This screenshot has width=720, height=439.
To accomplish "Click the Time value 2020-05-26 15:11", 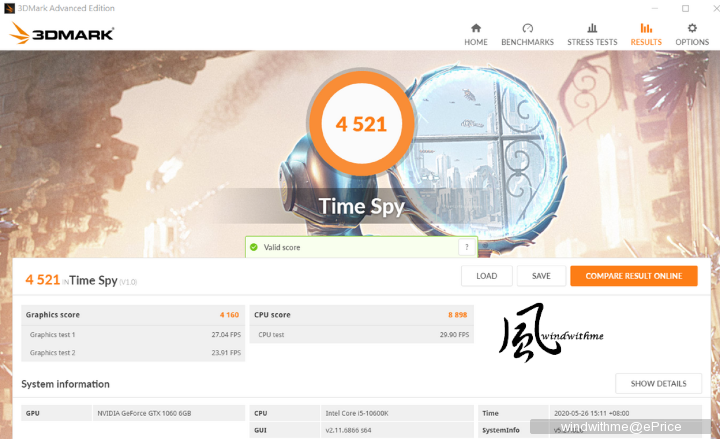I will coord(591,413).
